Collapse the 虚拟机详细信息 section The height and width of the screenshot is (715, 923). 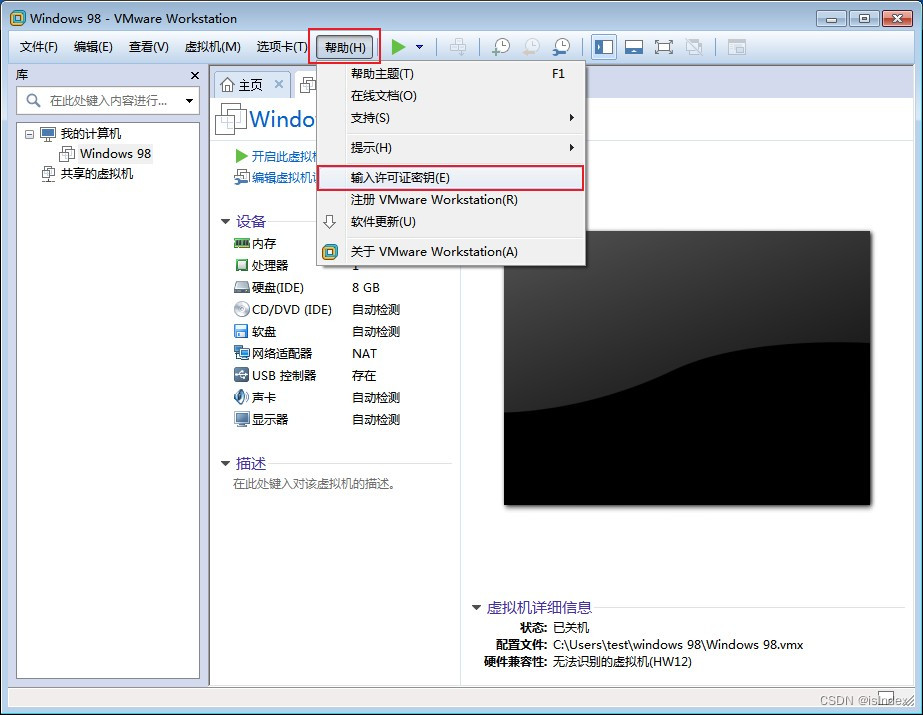[x=477, y=607]
